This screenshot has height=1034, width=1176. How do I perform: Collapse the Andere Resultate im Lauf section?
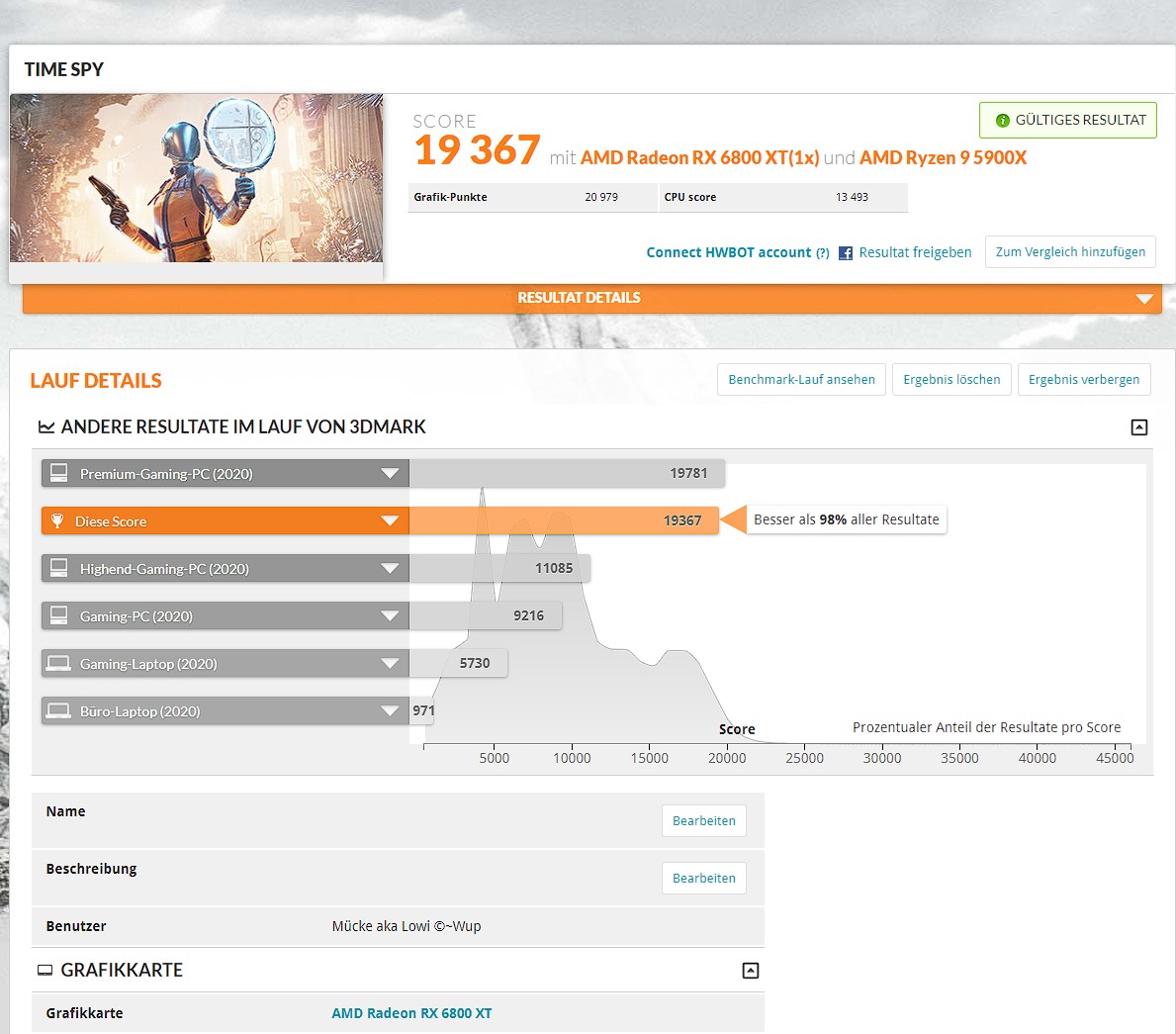(x=1138, y=426)
